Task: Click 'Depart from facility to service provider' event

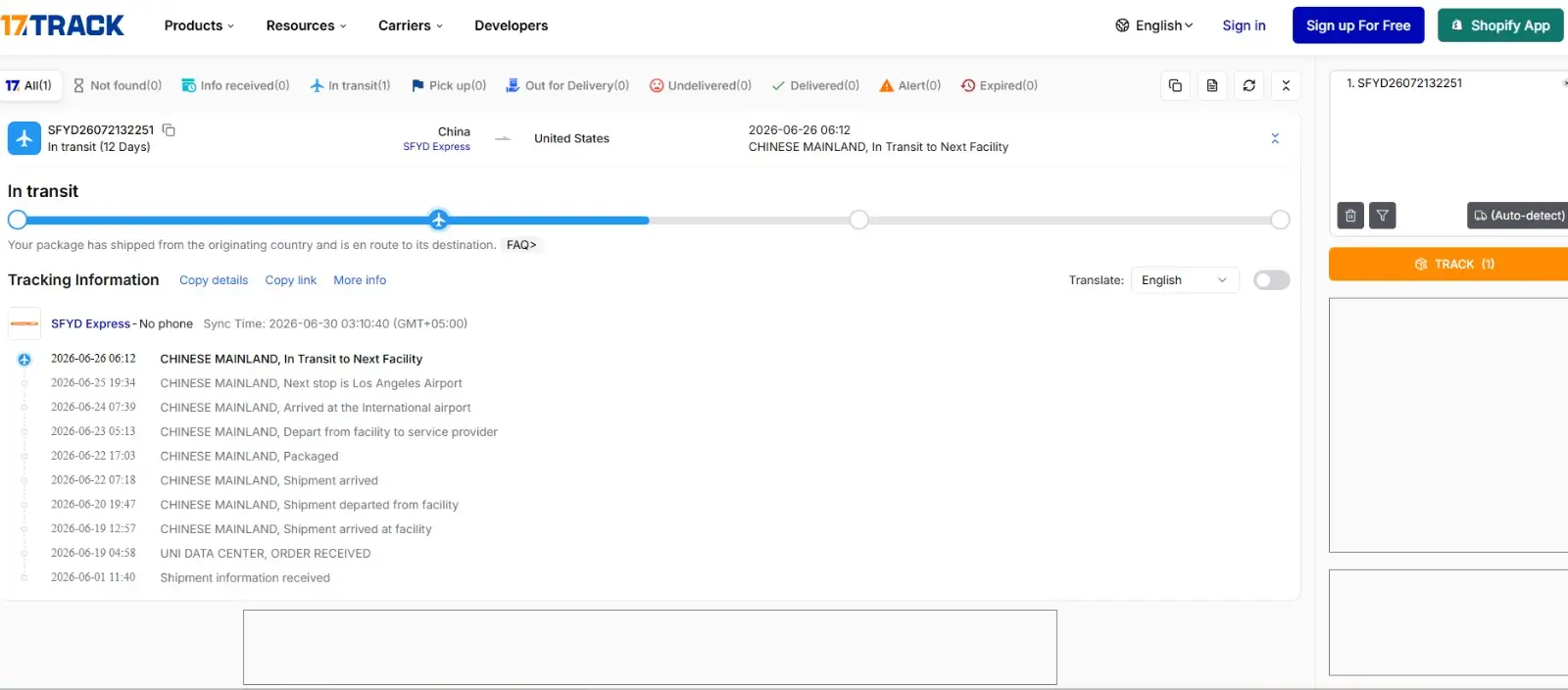Action: point(328,432)
